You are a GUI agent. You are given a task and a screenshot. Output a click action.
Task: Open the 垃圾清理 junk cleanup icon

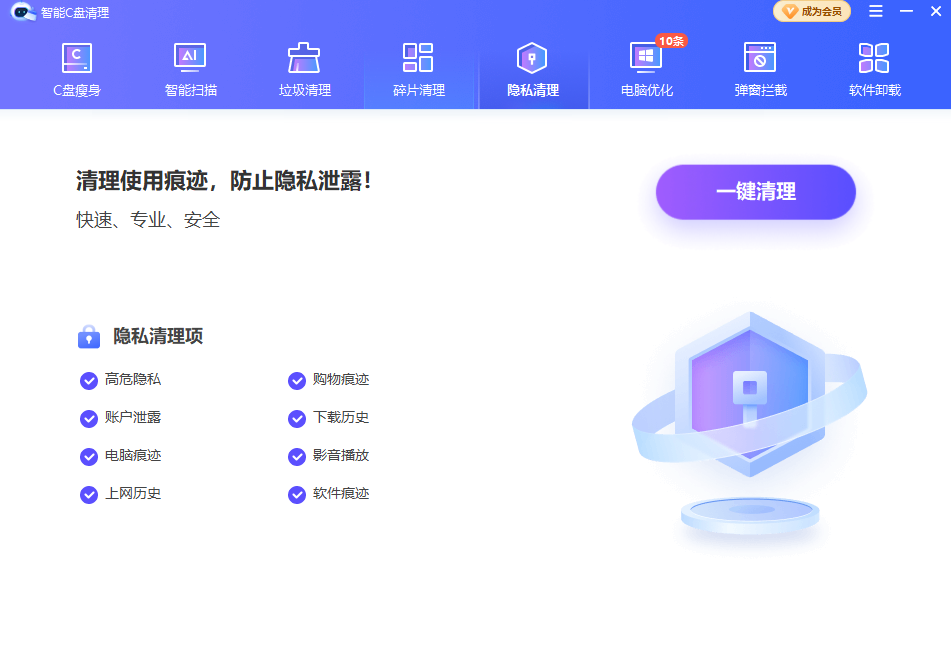pyautogui.click(x=304, y=58)
